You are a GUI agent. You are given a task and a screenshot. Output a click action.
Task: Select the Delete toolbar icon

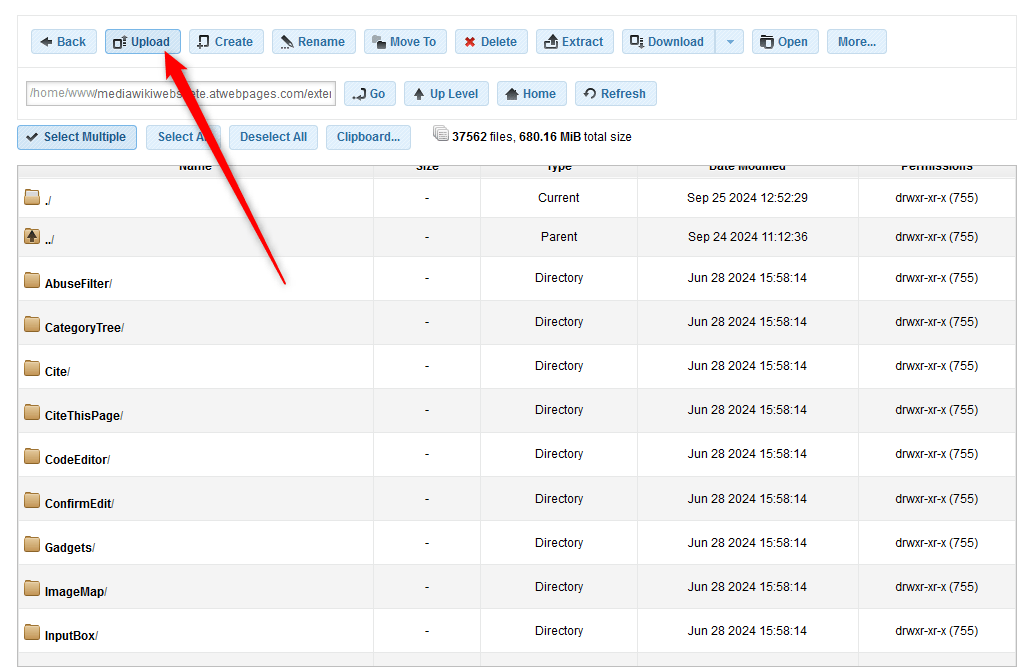tap(488, 41)
